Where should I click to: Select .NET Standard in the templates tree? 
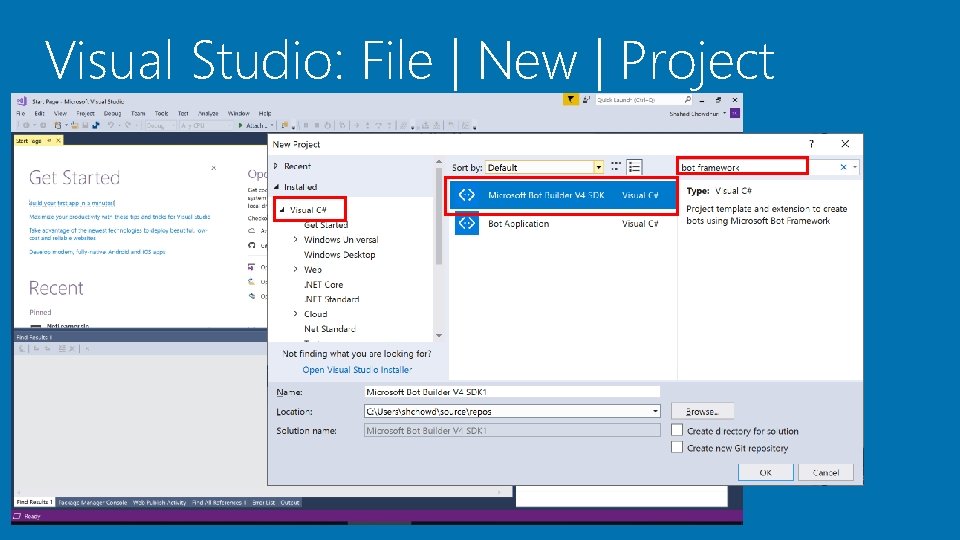pyautogui.click(x=331, y=299)
